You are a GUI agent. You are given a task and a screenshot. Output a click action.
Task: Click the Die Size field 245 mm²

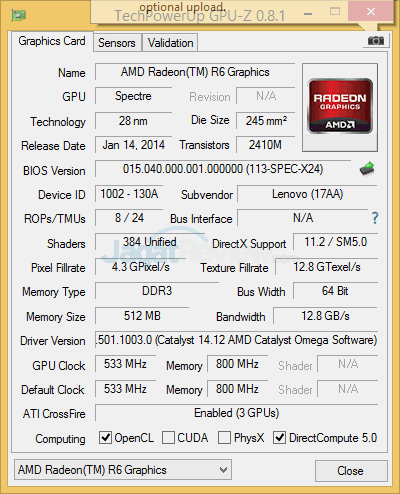(x=266, y=121)
